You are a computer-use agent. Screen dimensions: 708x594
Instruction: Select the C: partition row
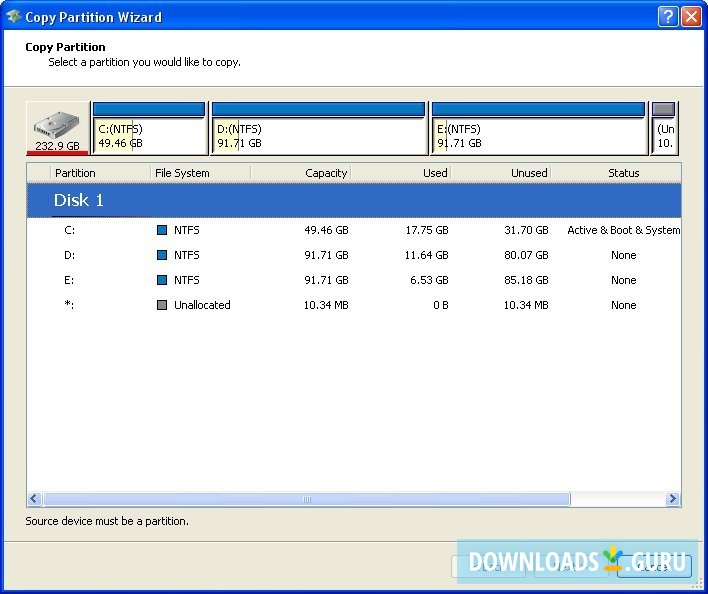(354, 230)
